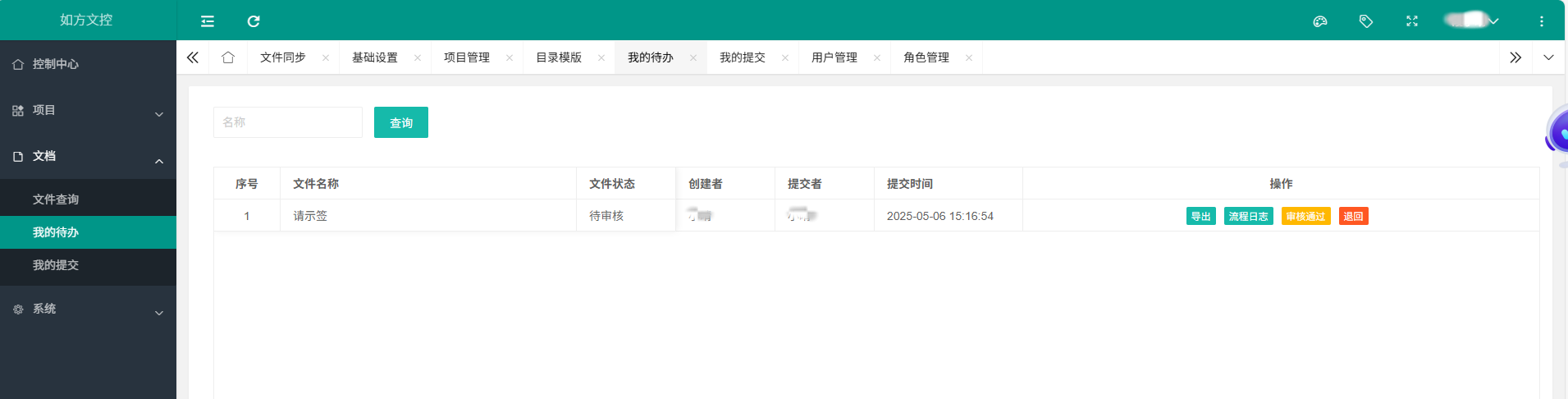
Task: Switch to the 基础设置 tab
Action: coord(375,57)
